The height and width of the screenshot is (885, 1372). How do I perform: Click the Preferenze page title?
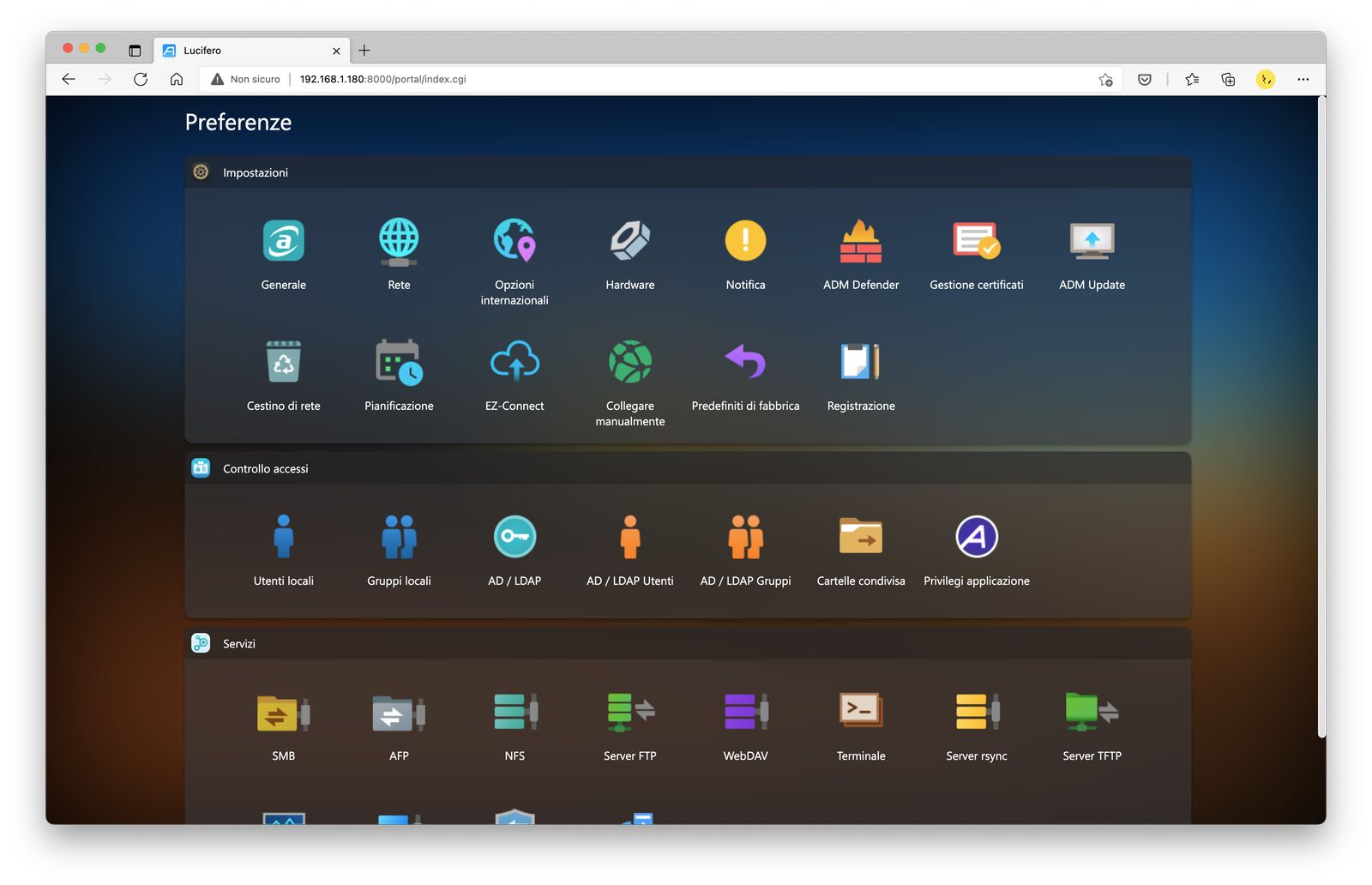[238, 123]
